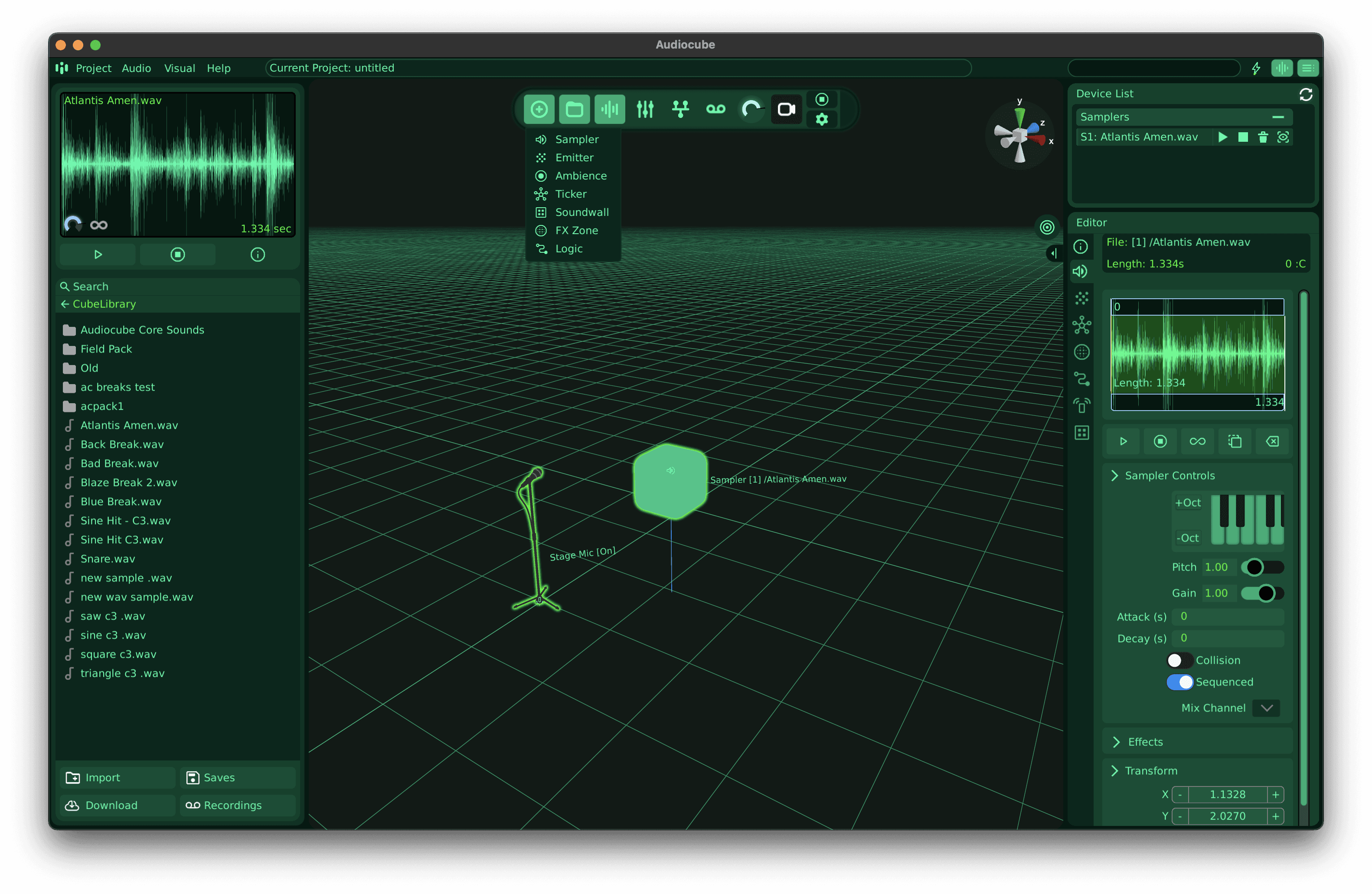Viewport: 1372px width, 894px height.
Task: Click the target focus icon in viewport
Action: (1047, 227)
